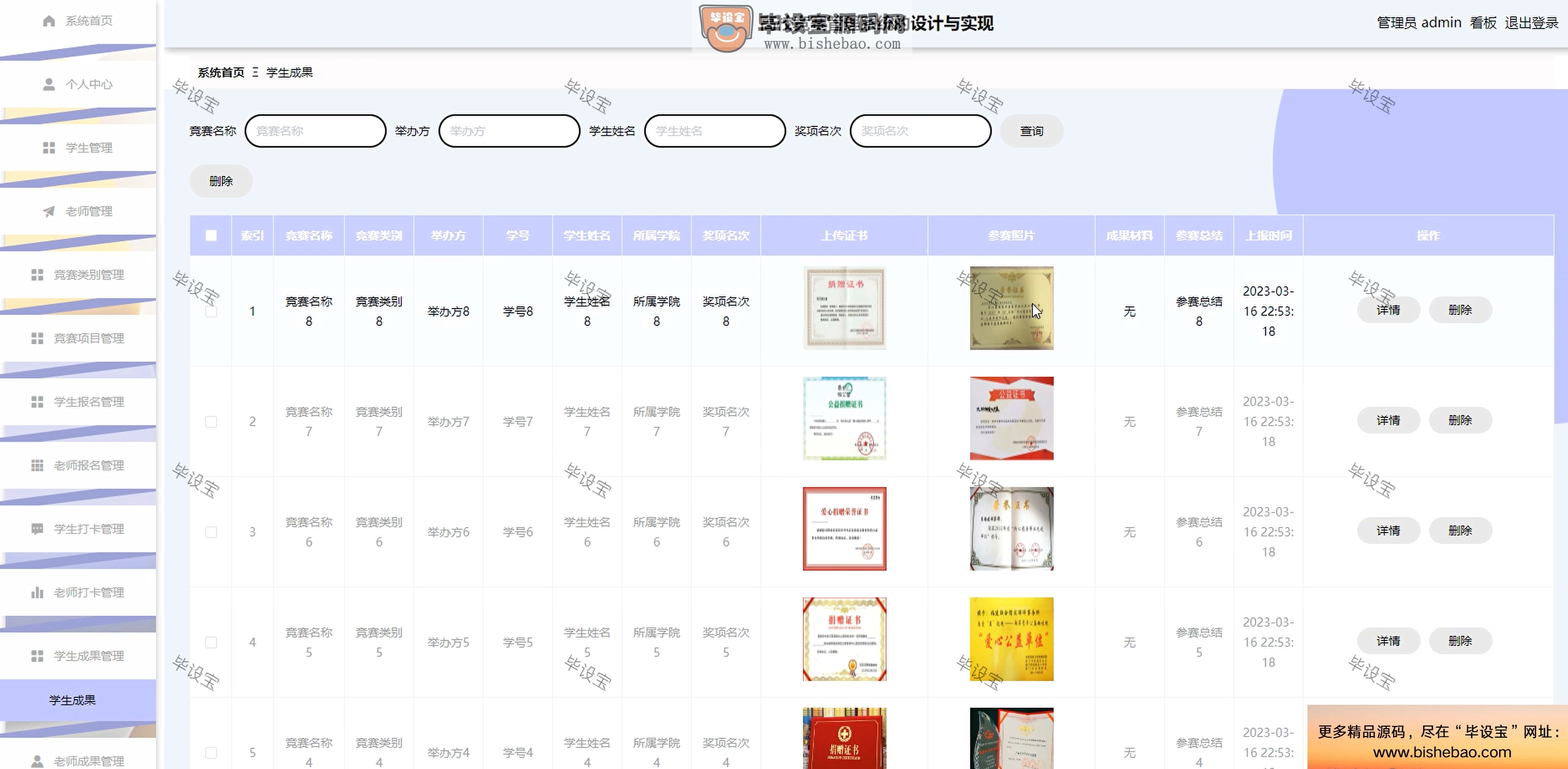The height and width of the screenshot is (769, 1568).
Task: Click the paper plane icon beside 老师管理
Action: coord(49,211)
